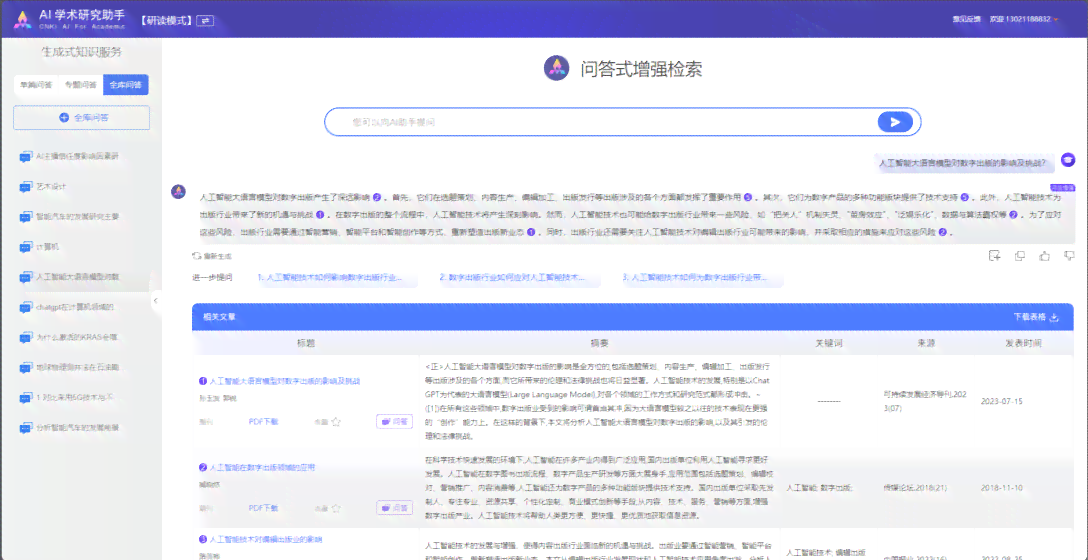Screen dimensions: 1088x560
Task: Select the 全库问答 tab
Action: (126, 85)
